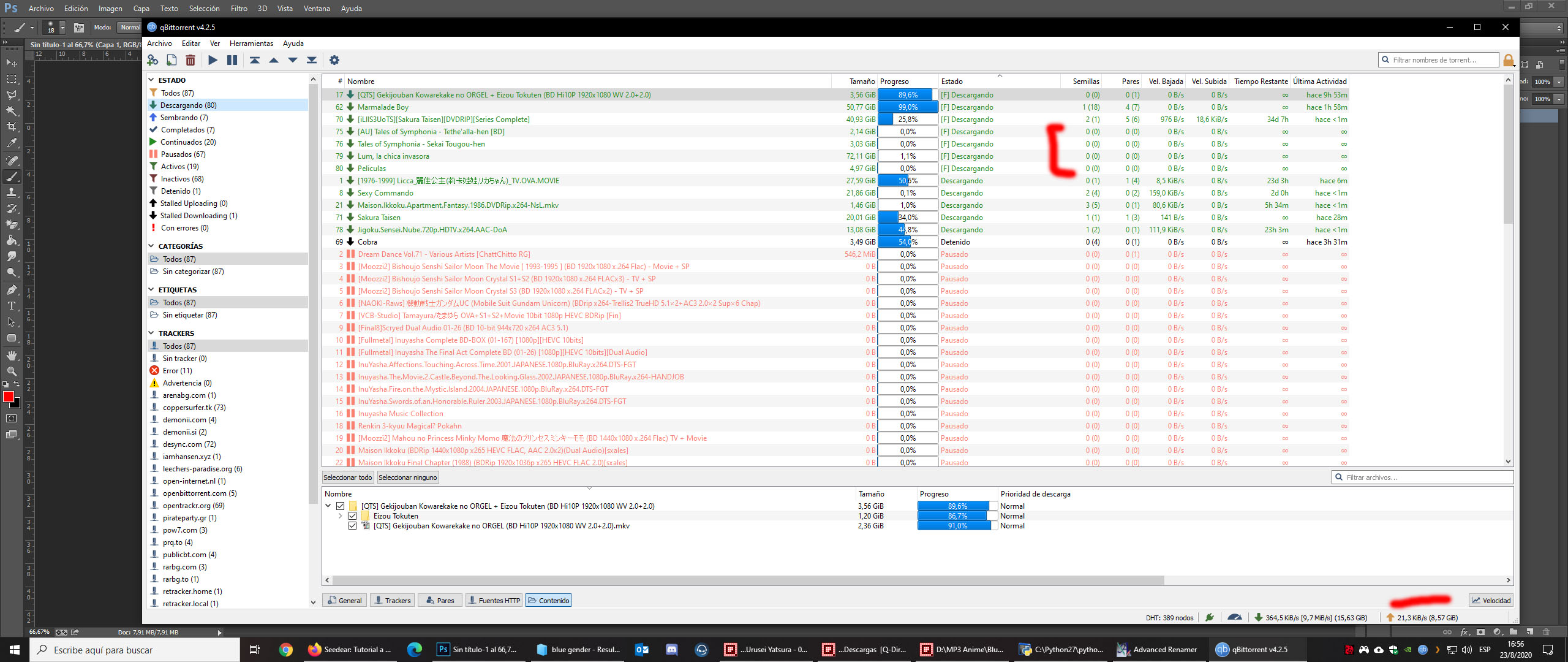Open qBittorrent options gear icon

(334, 60)
